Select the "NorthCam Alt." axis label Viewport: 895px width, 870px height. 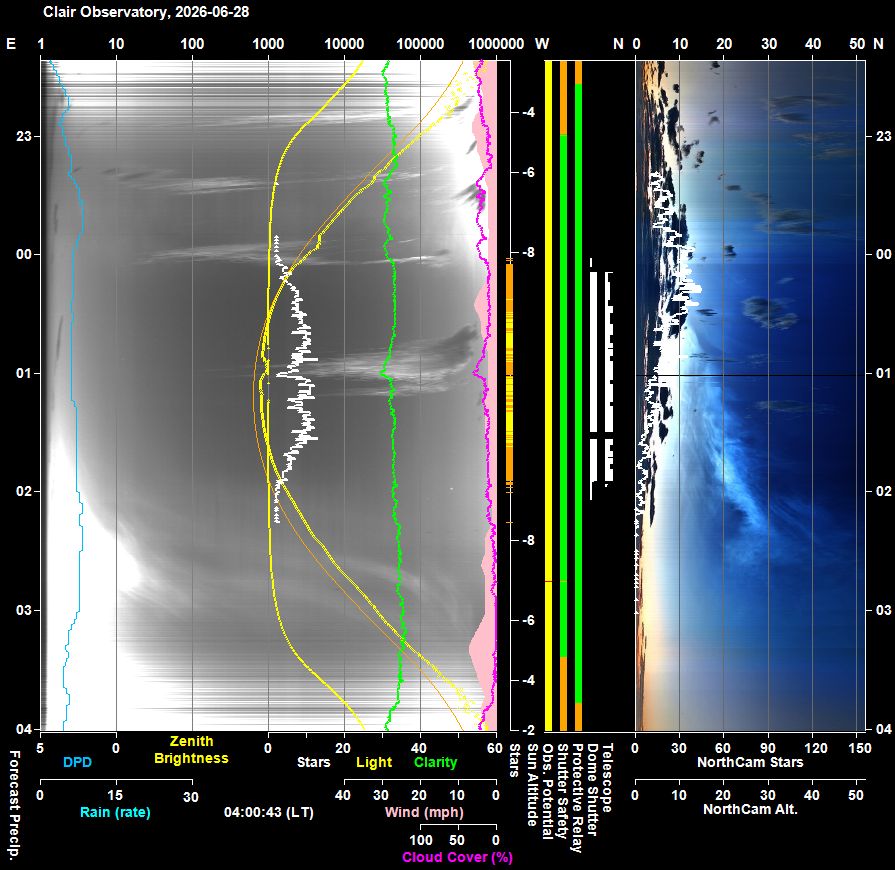click(x=750, y=809)
